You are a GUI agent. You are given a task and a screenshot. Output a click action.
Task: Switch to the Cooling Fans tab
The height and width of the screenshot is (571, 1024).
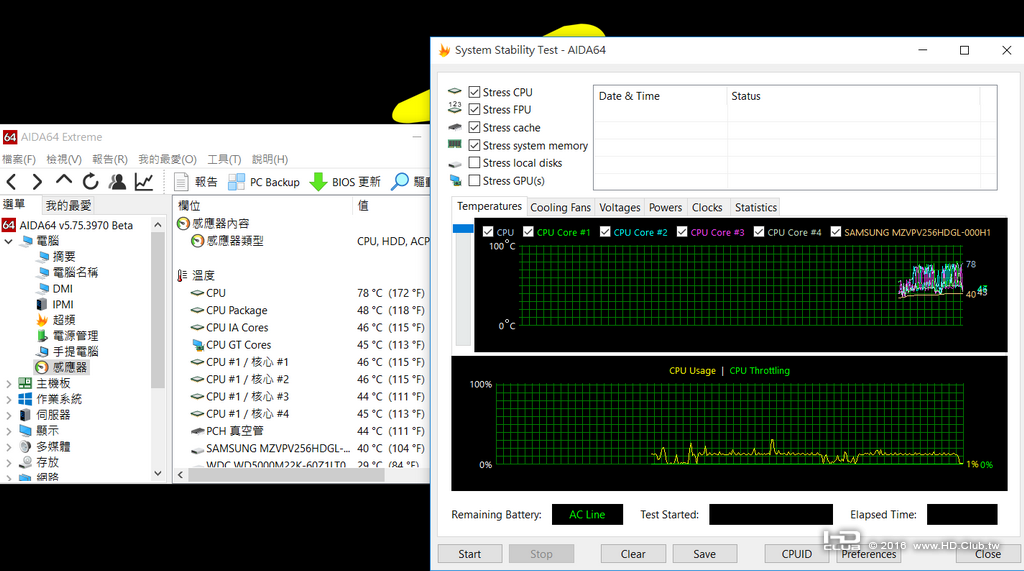(x=560, y=207)
